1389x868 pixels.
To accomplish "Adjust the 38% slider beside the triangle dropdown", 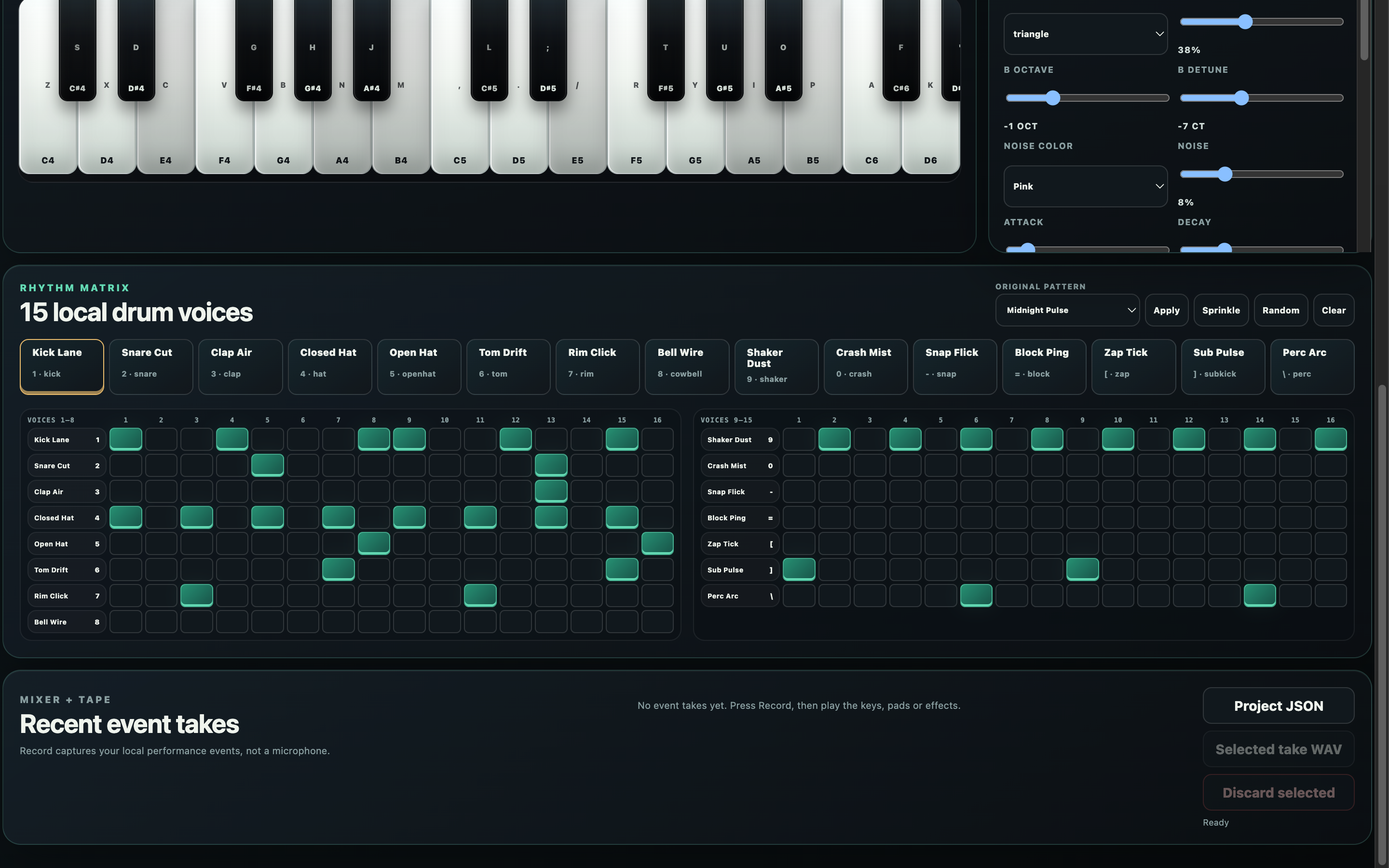I will pos(1262,22).
